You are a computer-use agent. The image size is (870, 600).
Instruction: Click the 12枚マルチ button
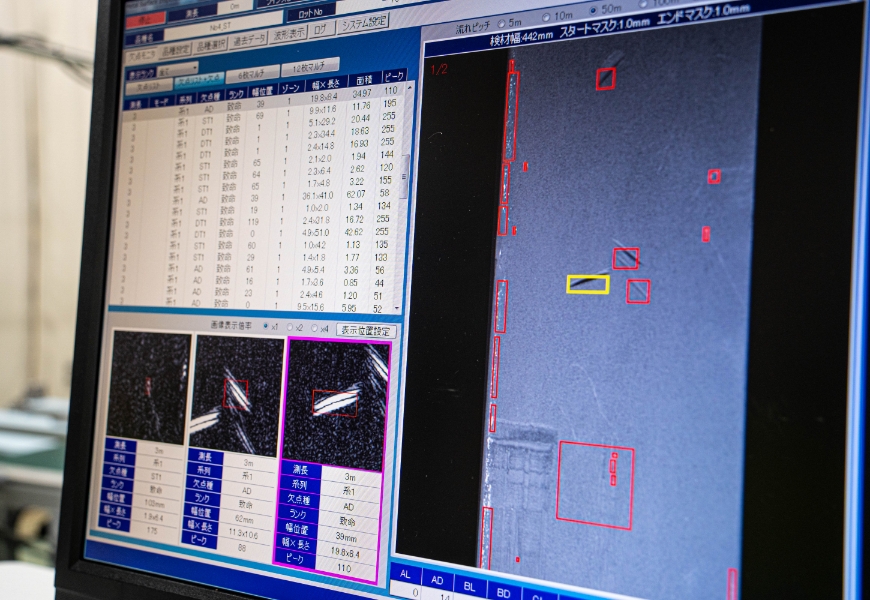(310, 68)
